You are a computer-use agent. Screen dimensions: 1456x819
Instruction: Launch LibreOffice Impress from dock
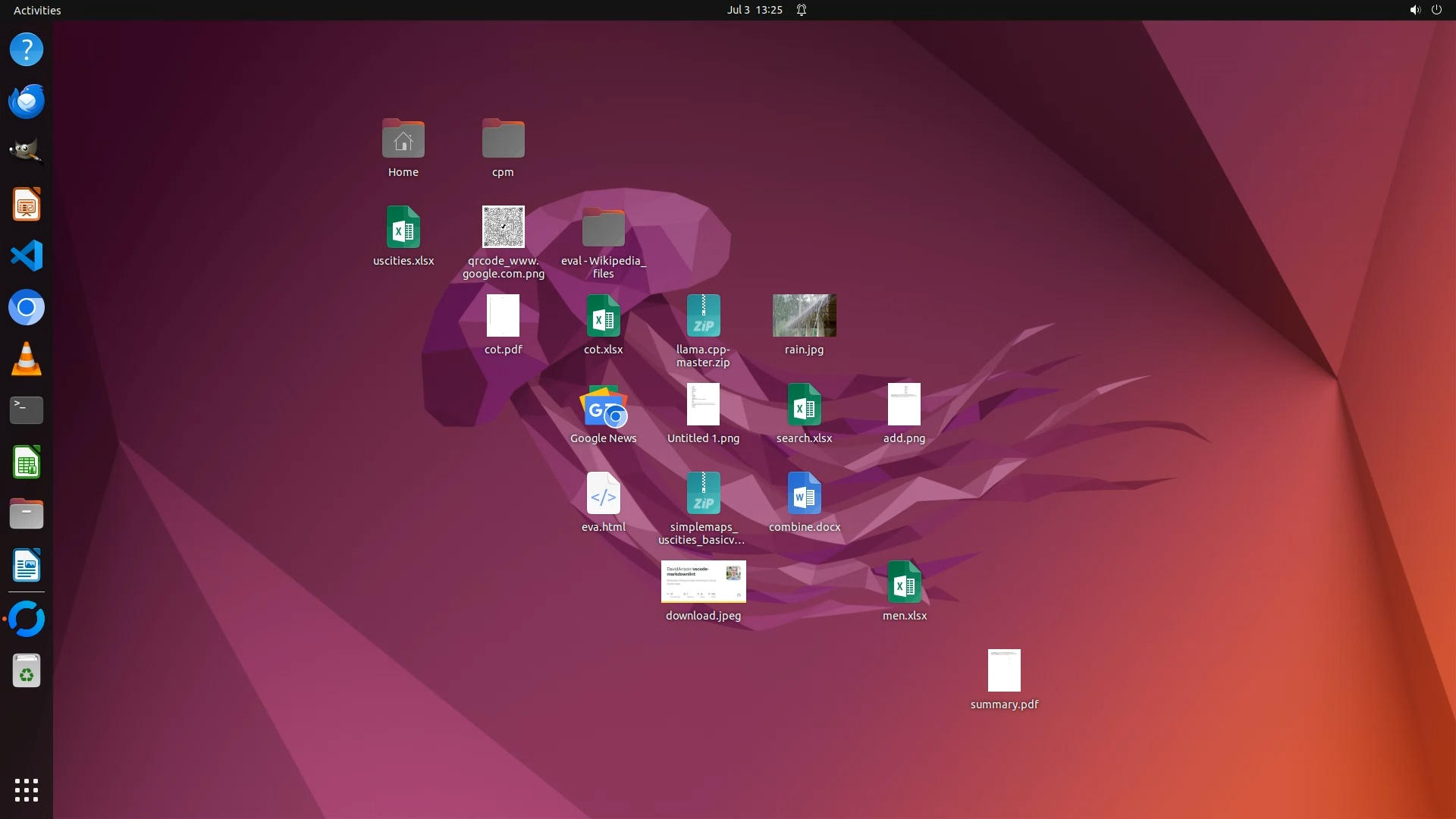click(27, 204)
